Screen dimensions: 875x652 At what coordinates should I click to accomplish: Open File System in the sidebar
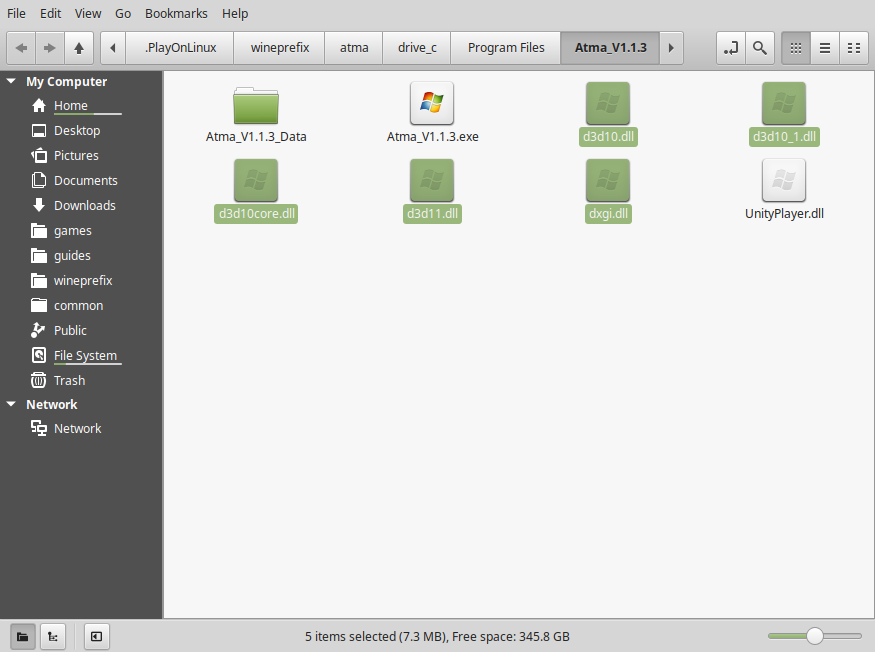pyautogui.click(x=85, y=356)
